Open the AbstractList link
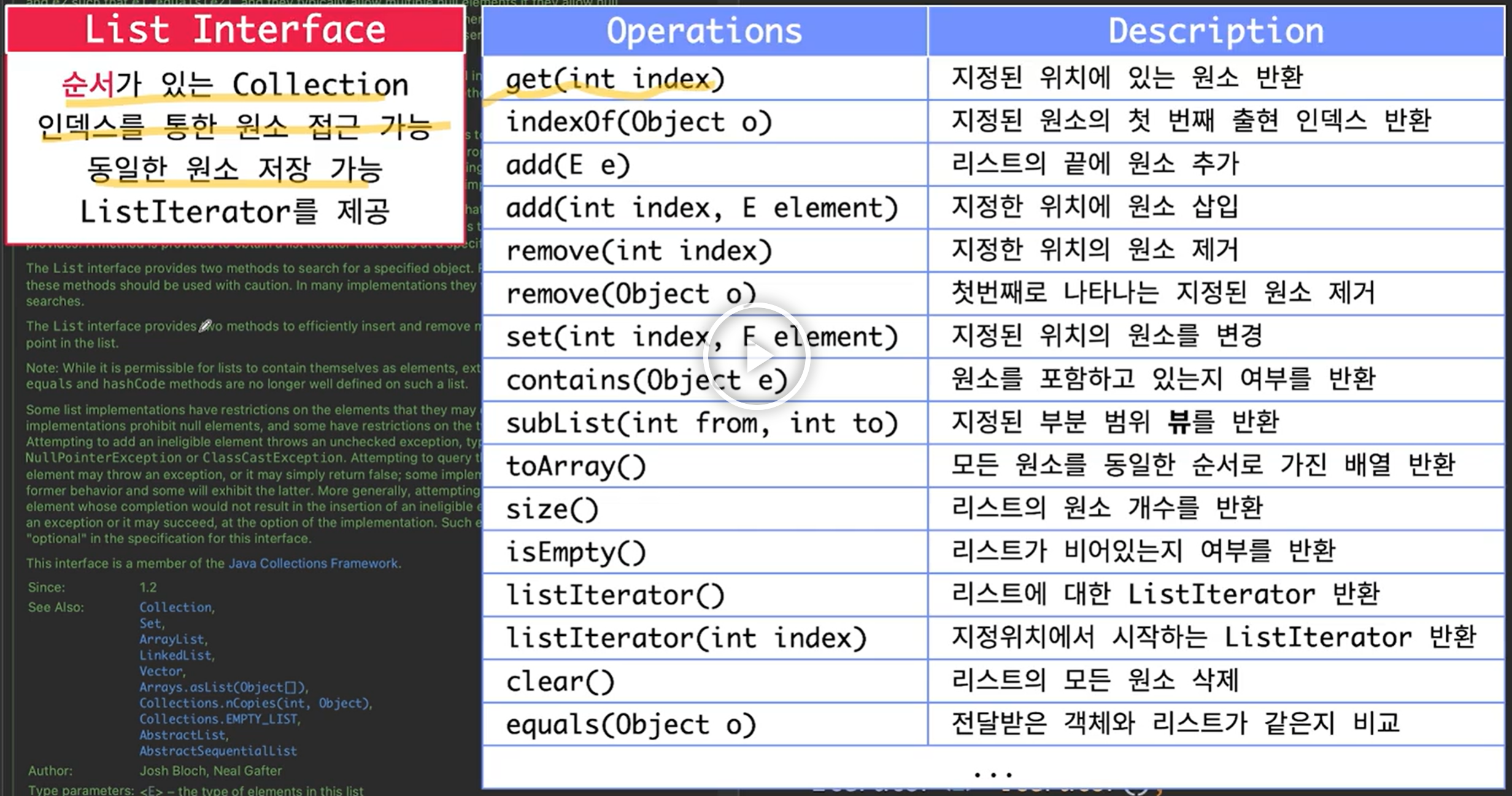 pos(183,735)
